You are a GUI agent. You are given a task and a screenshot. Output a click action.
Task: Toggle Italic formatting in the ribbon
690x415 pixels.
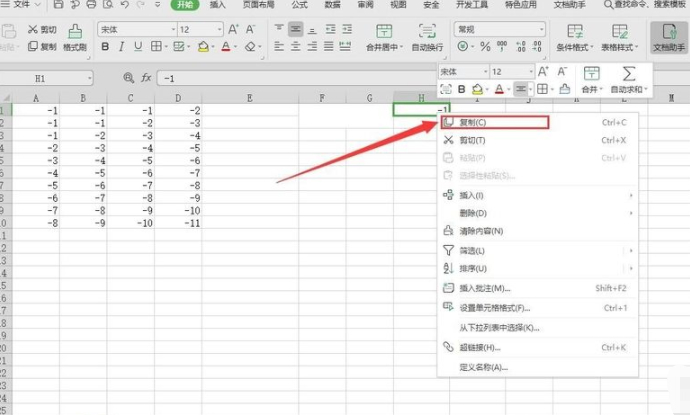tap(121, 46)
